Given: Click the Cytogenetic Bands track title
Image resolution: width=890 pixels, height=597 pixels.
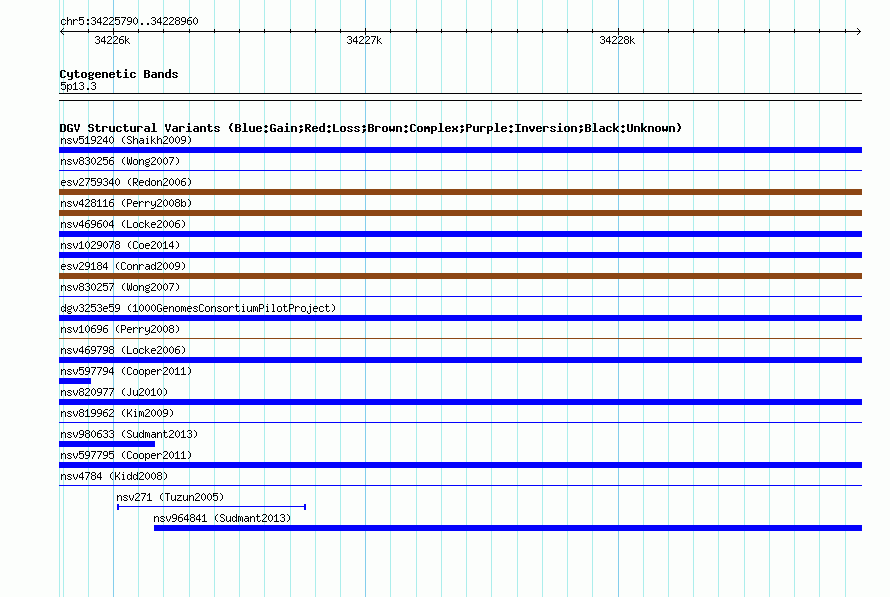Looking at the screenshot, I should tap(119, 74).
